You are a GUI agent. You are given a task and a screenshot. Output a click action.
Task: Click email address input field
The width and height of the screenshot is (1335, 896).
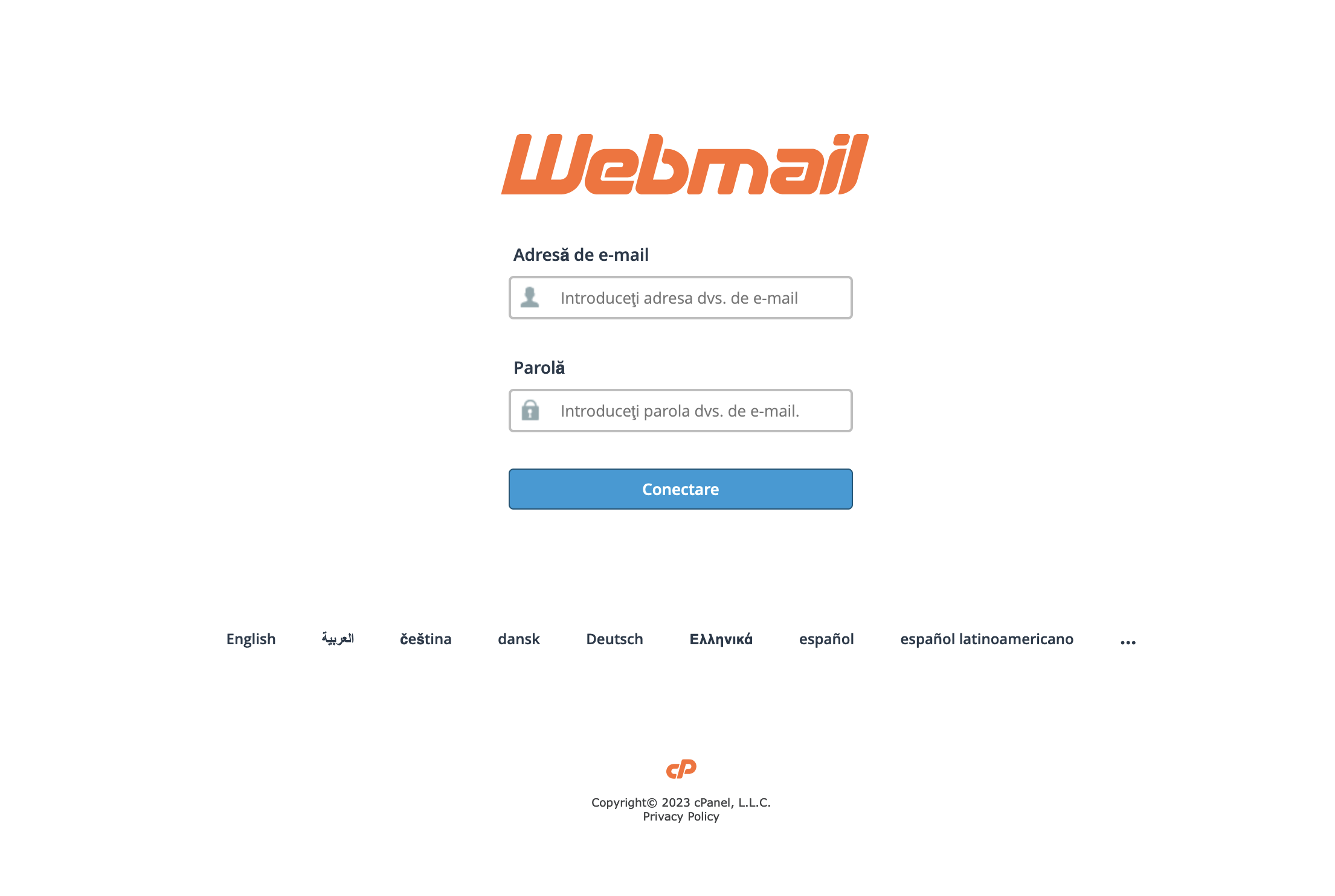tap(681, 297)
